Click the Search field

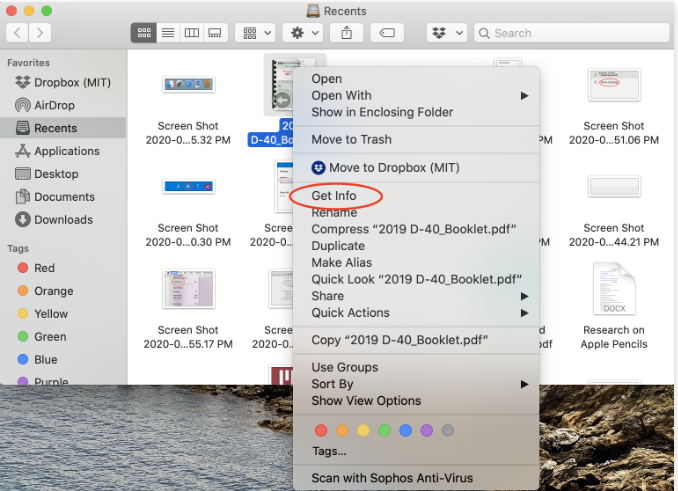[572, 33]
